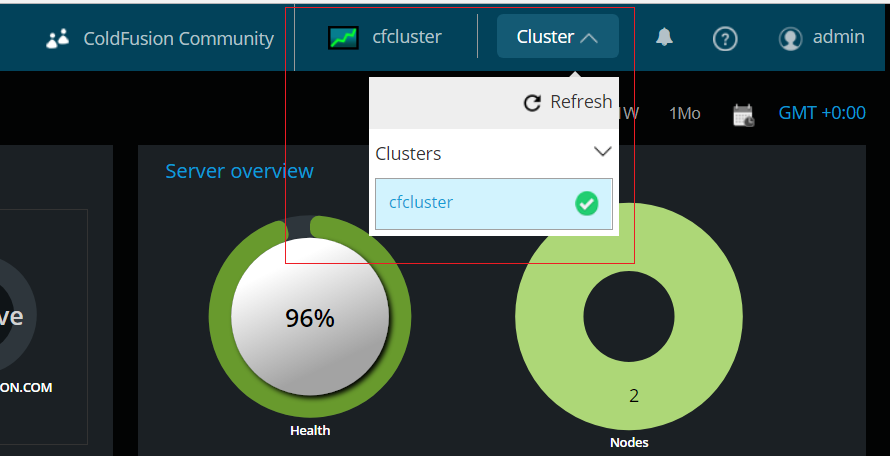Click the admin user avatar icon
Viewport: 890px width, 456px height.
[790, 38]
